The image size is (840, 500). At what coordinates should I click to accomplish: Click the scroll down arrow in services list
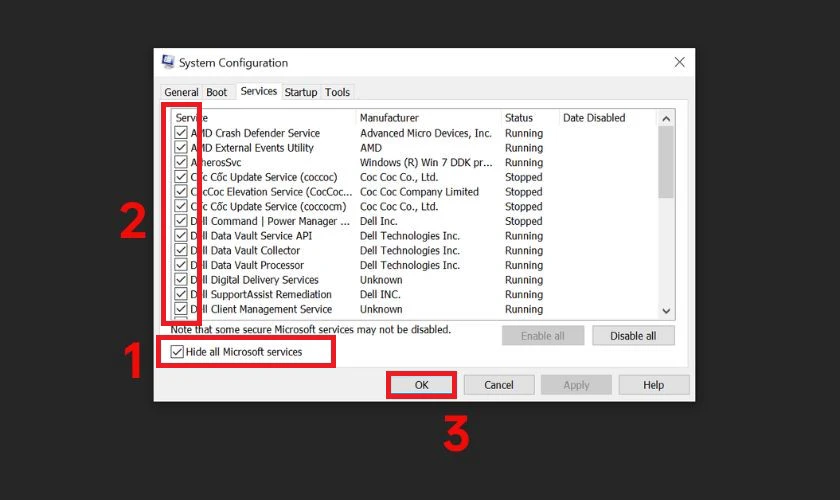pyautogui.click(x=666, y=311)
